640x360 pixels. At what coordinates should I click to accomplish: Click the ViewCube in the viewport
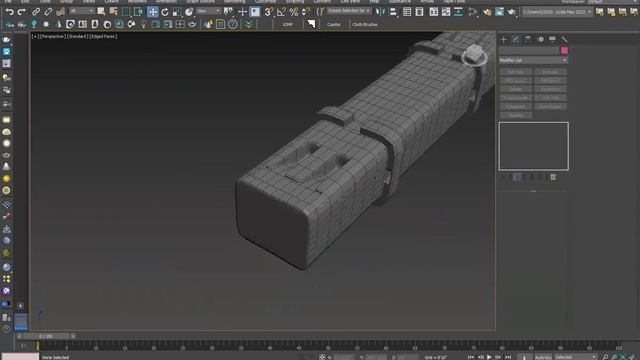pyautogui.click(x=474, y=55)
